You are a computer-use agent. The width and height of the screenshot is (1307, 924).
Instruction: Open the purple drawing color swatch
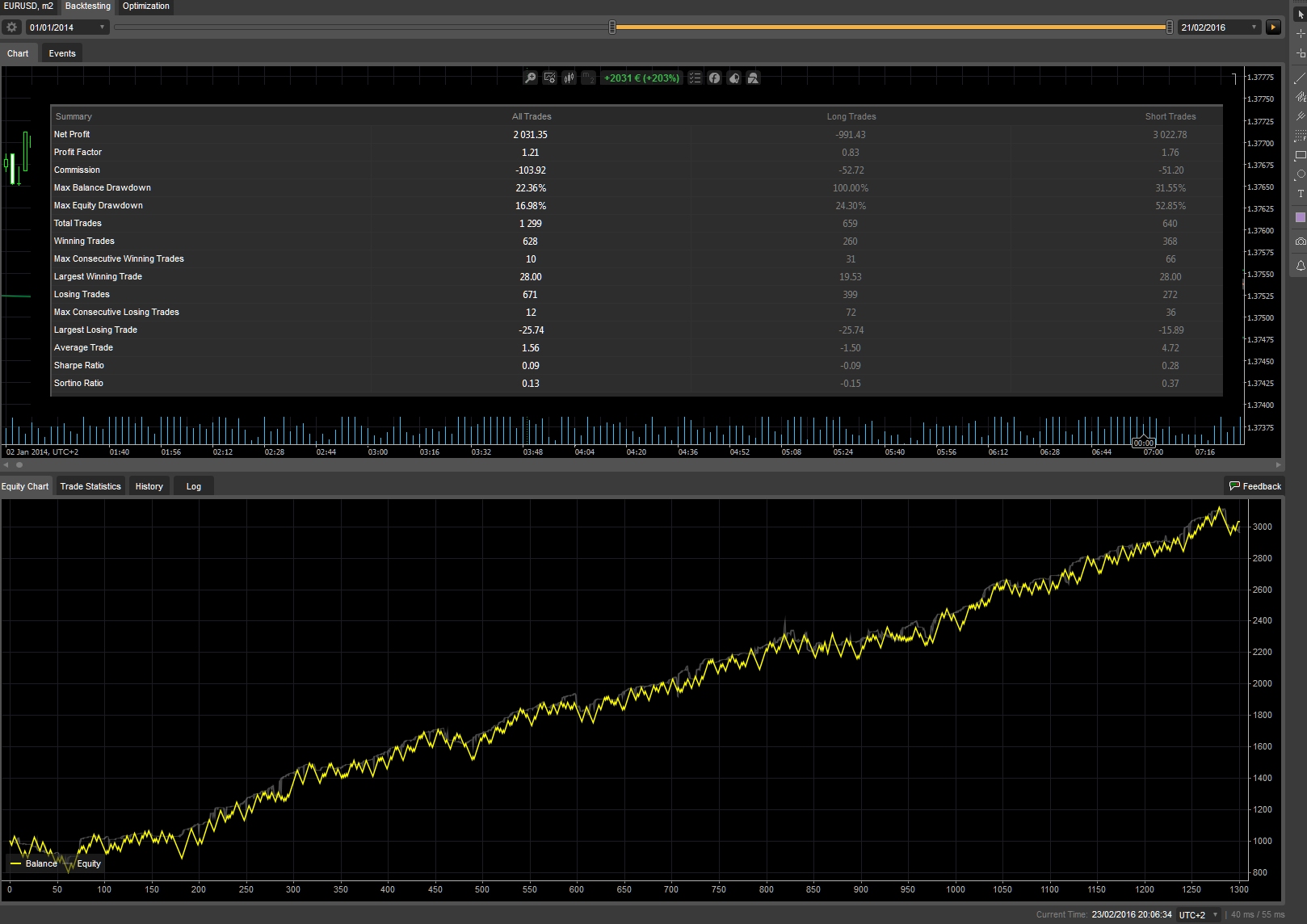pos(1300,217)
